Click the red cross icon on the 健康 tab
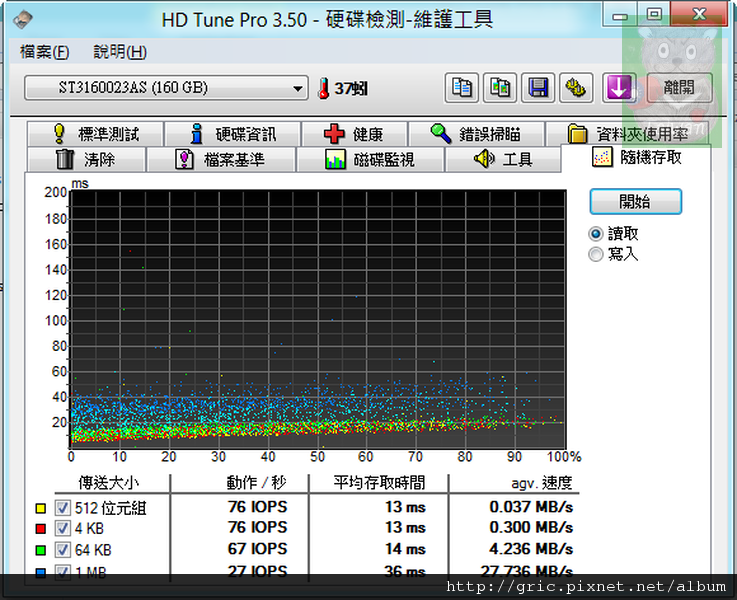 pyautogui.click(x=334, y=134)
